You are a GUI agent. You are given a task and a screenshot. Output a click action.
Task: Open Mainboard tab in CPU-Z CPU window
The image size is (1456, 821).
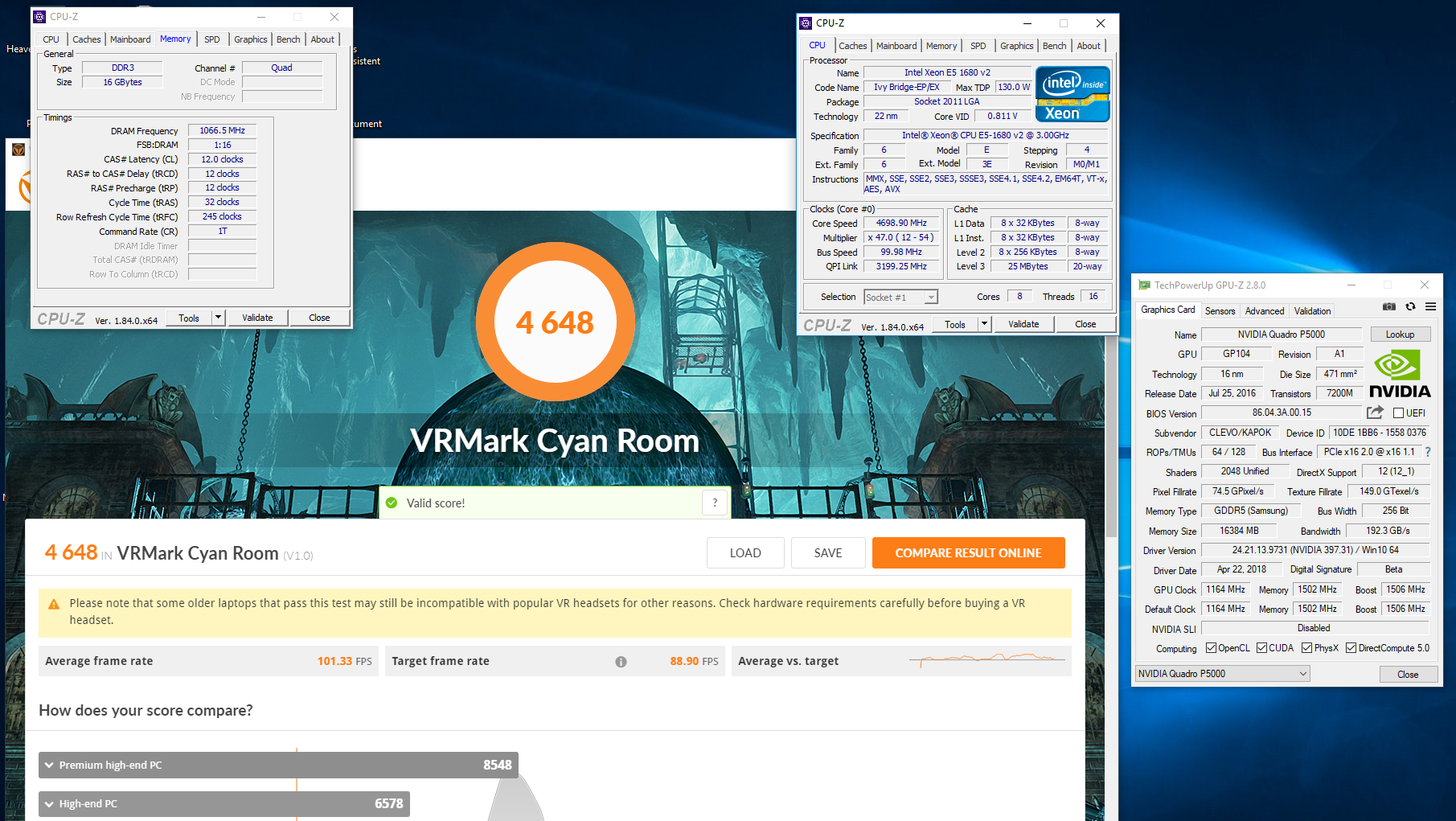[896, 46]
